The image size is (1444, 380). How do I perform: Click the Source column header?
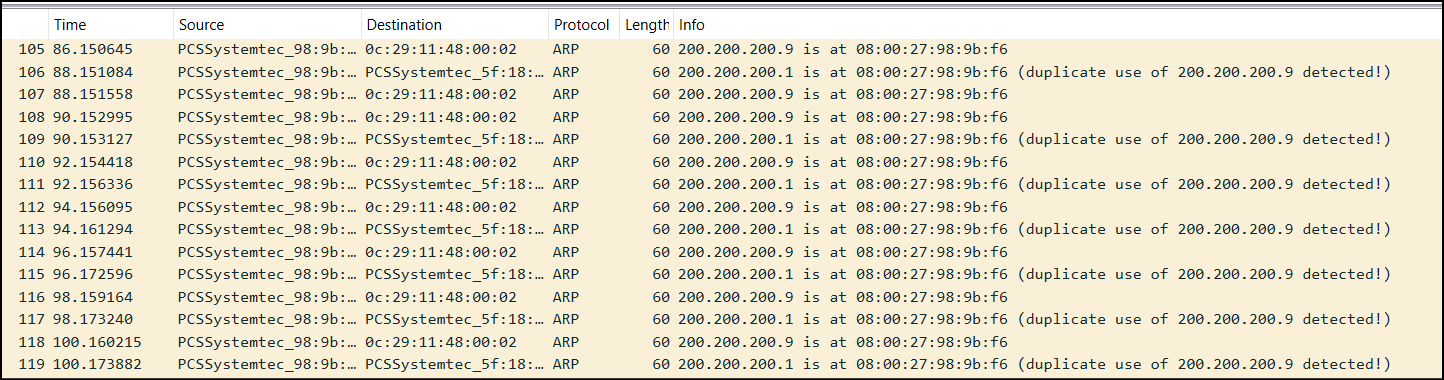pyautogui.click(x=267, y=24)
